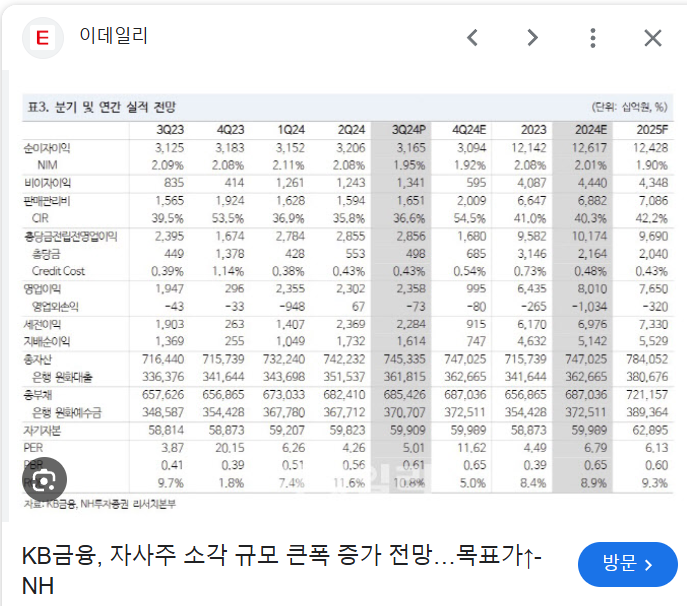Click the table title 표3. 분기 및 연간 실적 전망
Image resolution: width=687 pixels, height=606 pixels.
(x=102, y=107)
